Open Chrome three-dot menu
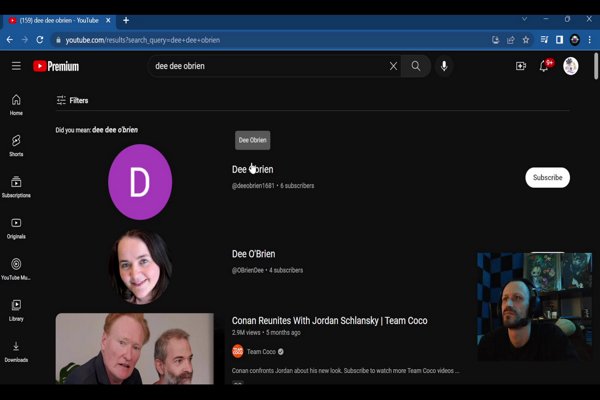The image size is (600, 400). (x=590, y=40)
